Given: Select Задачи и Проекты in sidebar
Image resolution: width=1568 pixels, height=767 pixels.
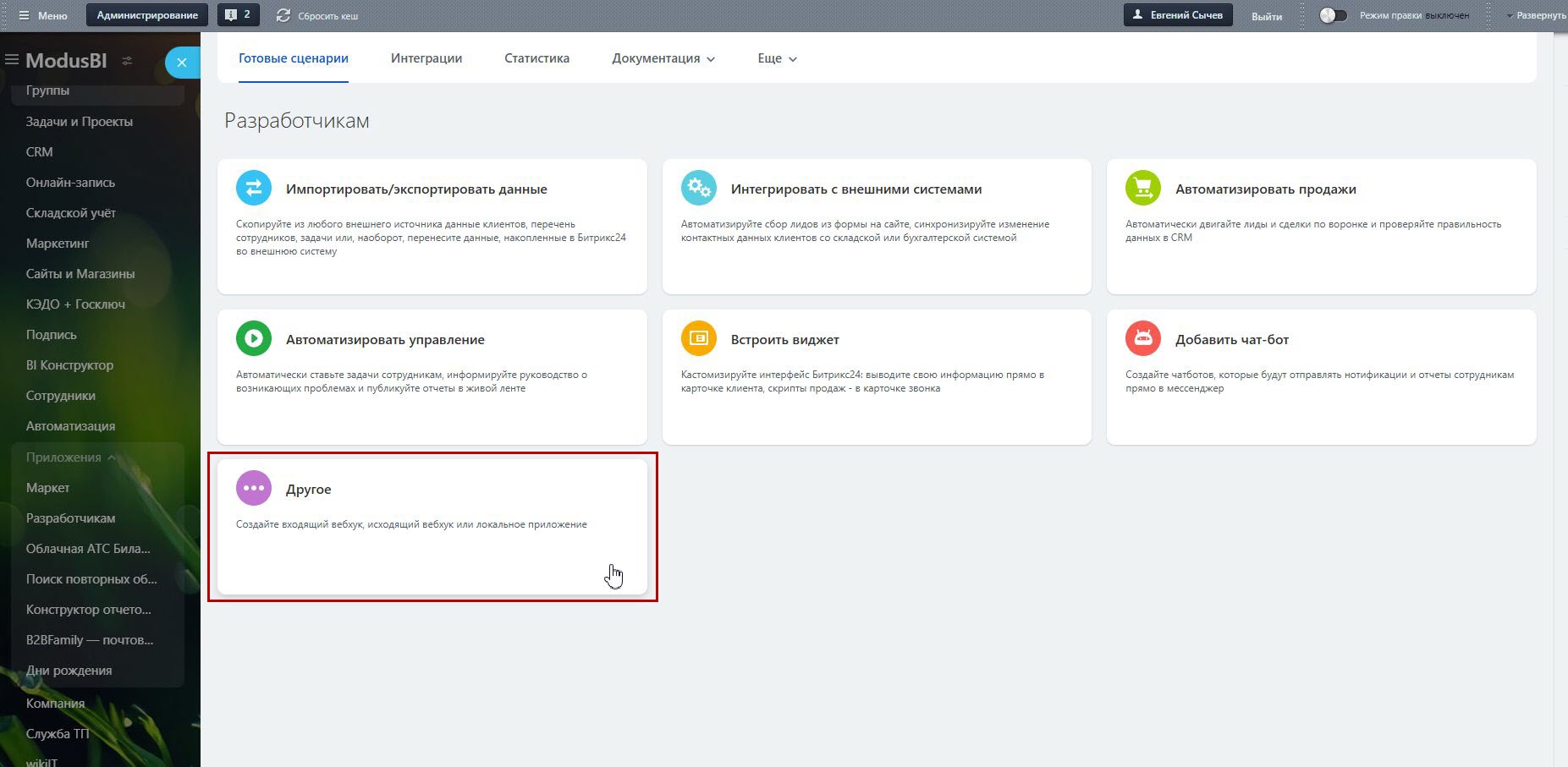Looking at the screenshot, I should (x=80, y=122).
